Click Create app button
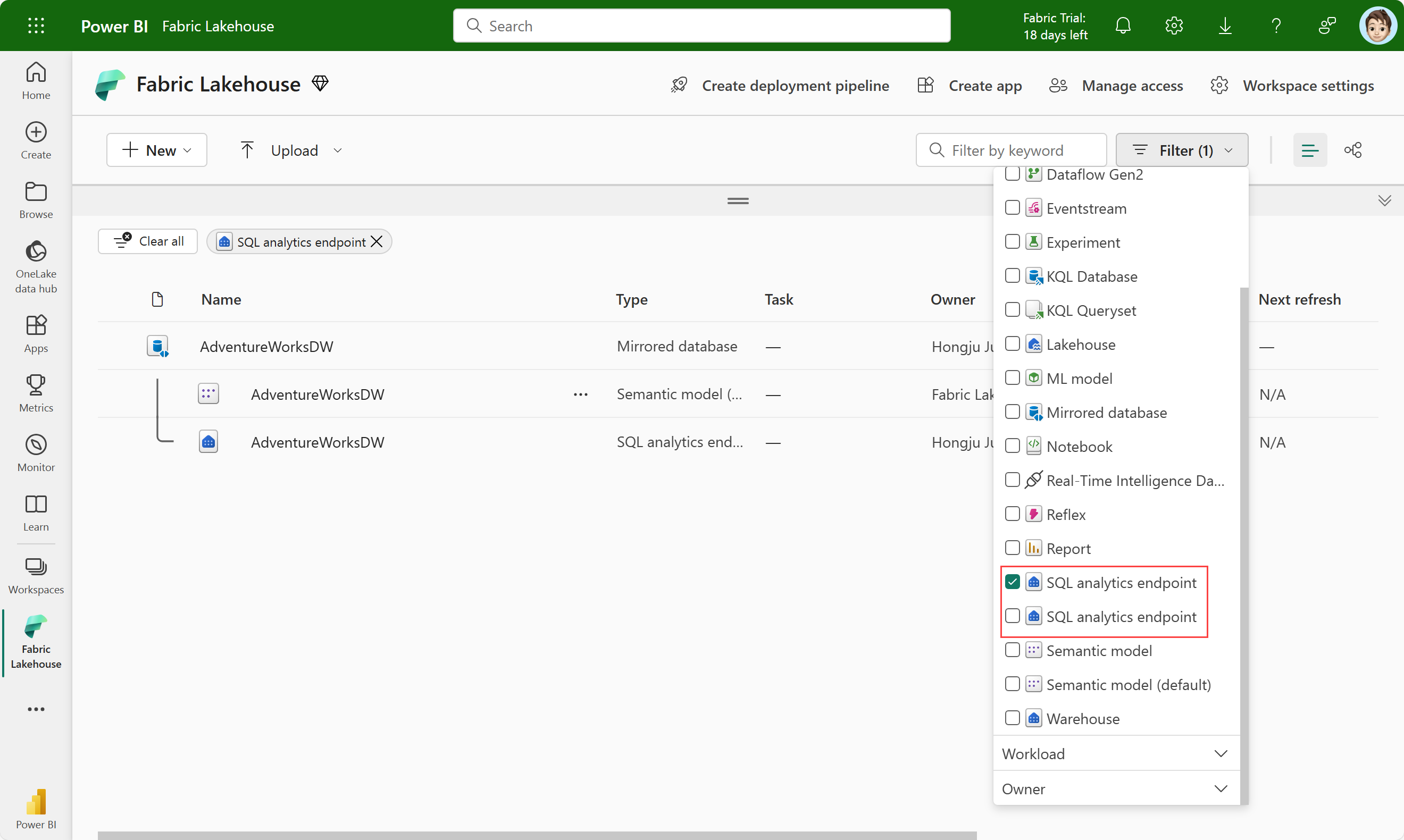 970,86
